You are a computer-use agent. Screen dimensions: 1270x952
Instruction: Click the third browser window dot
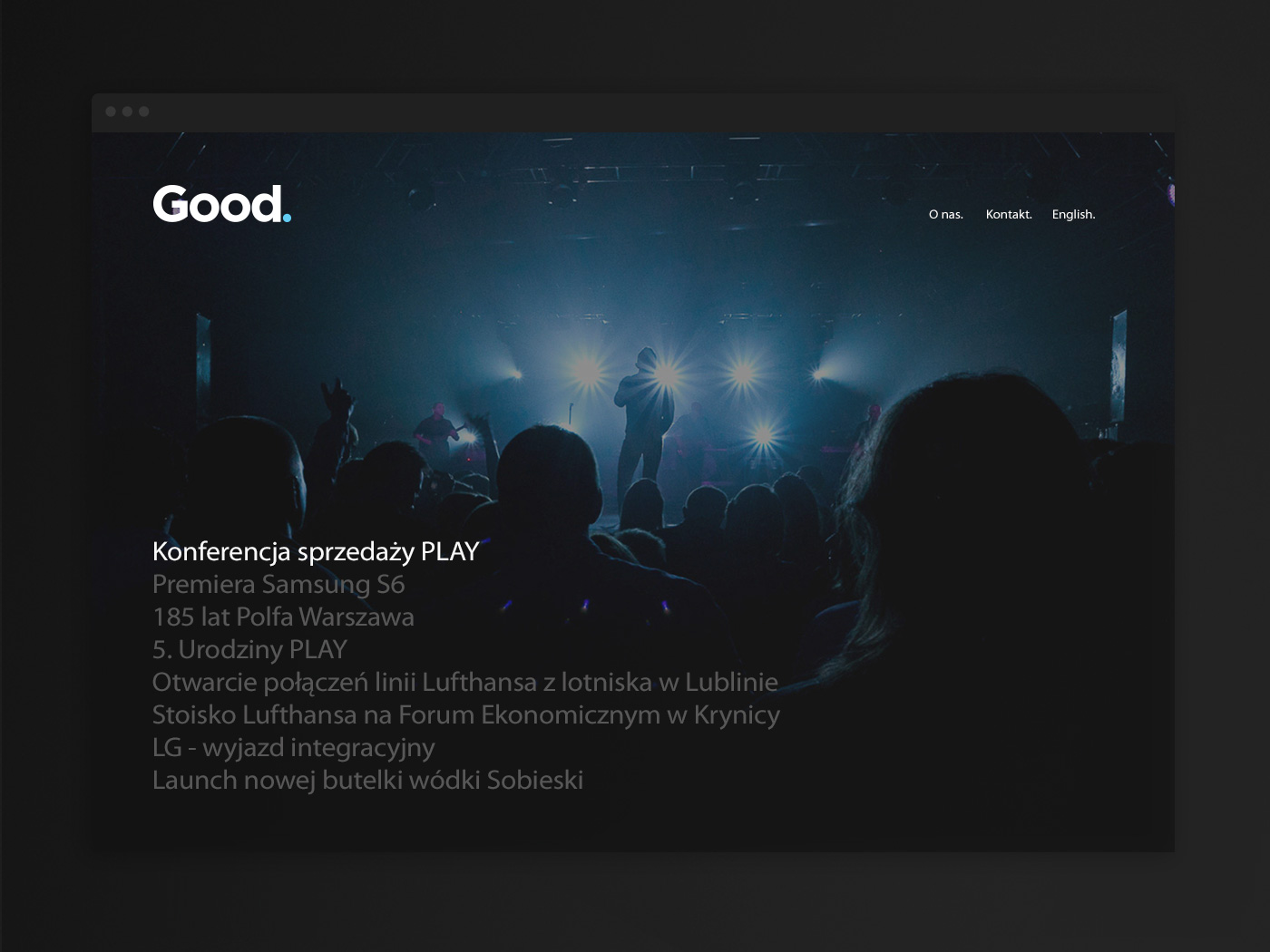click(143, 112)
